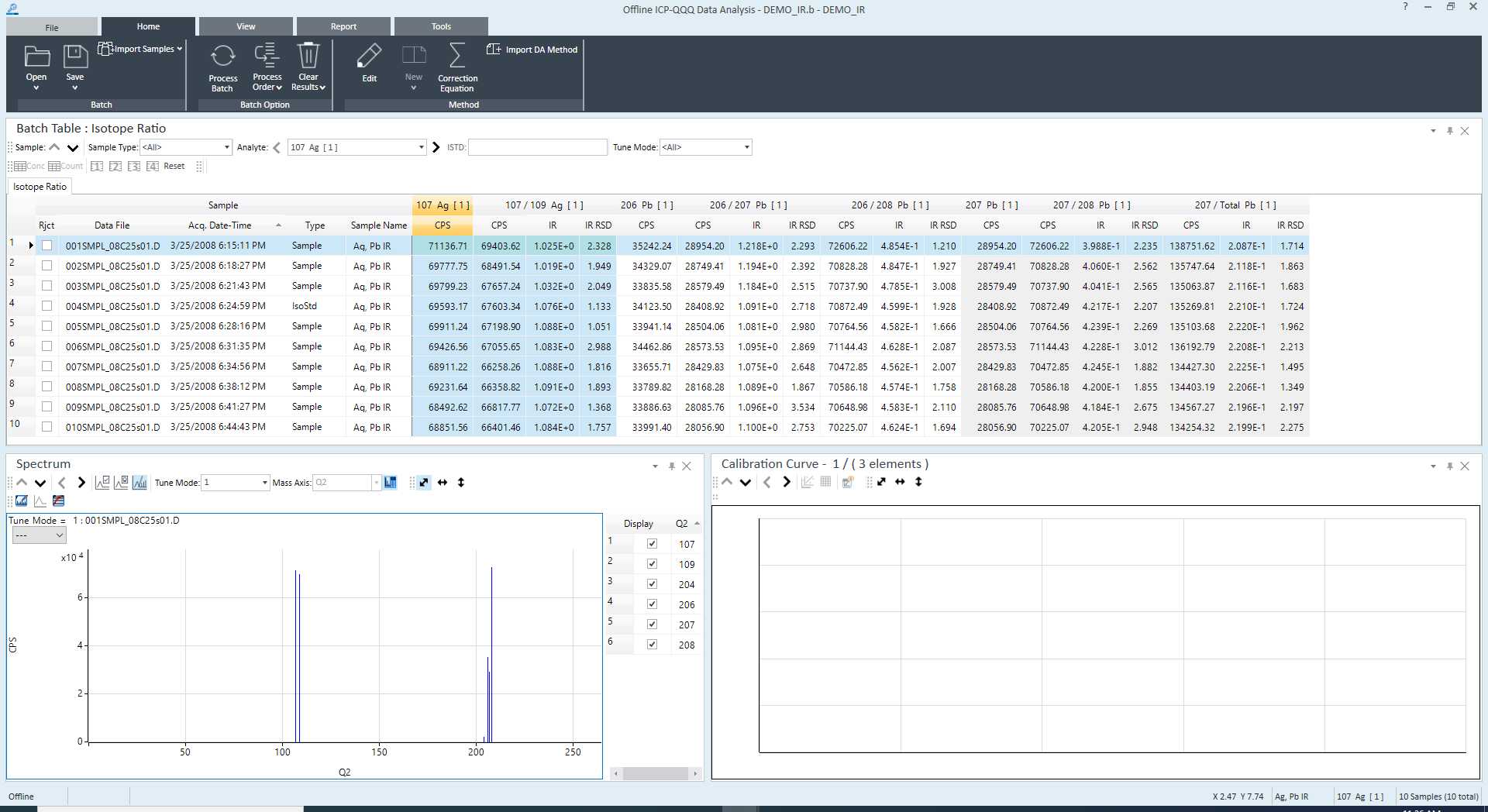
Task: Click red-striped spectrum table icon
Action: pyautogui.click(x=59, y=501)
